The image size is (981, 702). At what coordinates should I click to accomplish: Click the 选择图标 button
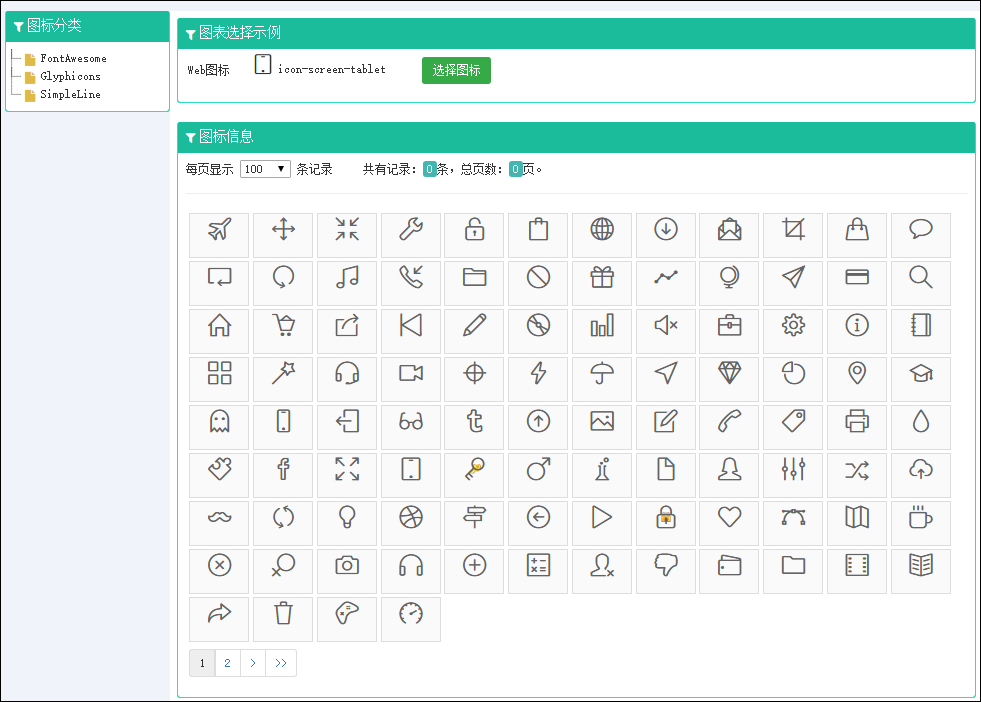(456, 70)
